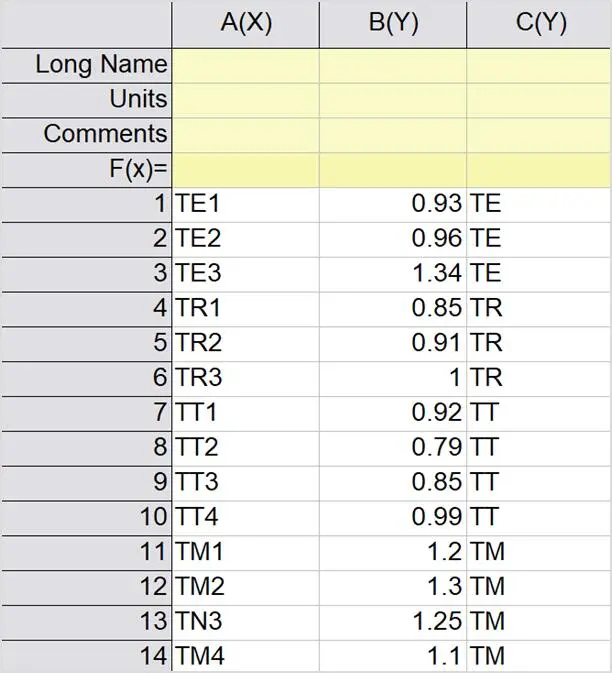This screenshot has width=612, height=673.
Task: Select the B(Y) column header
Action: pos(393,24)
